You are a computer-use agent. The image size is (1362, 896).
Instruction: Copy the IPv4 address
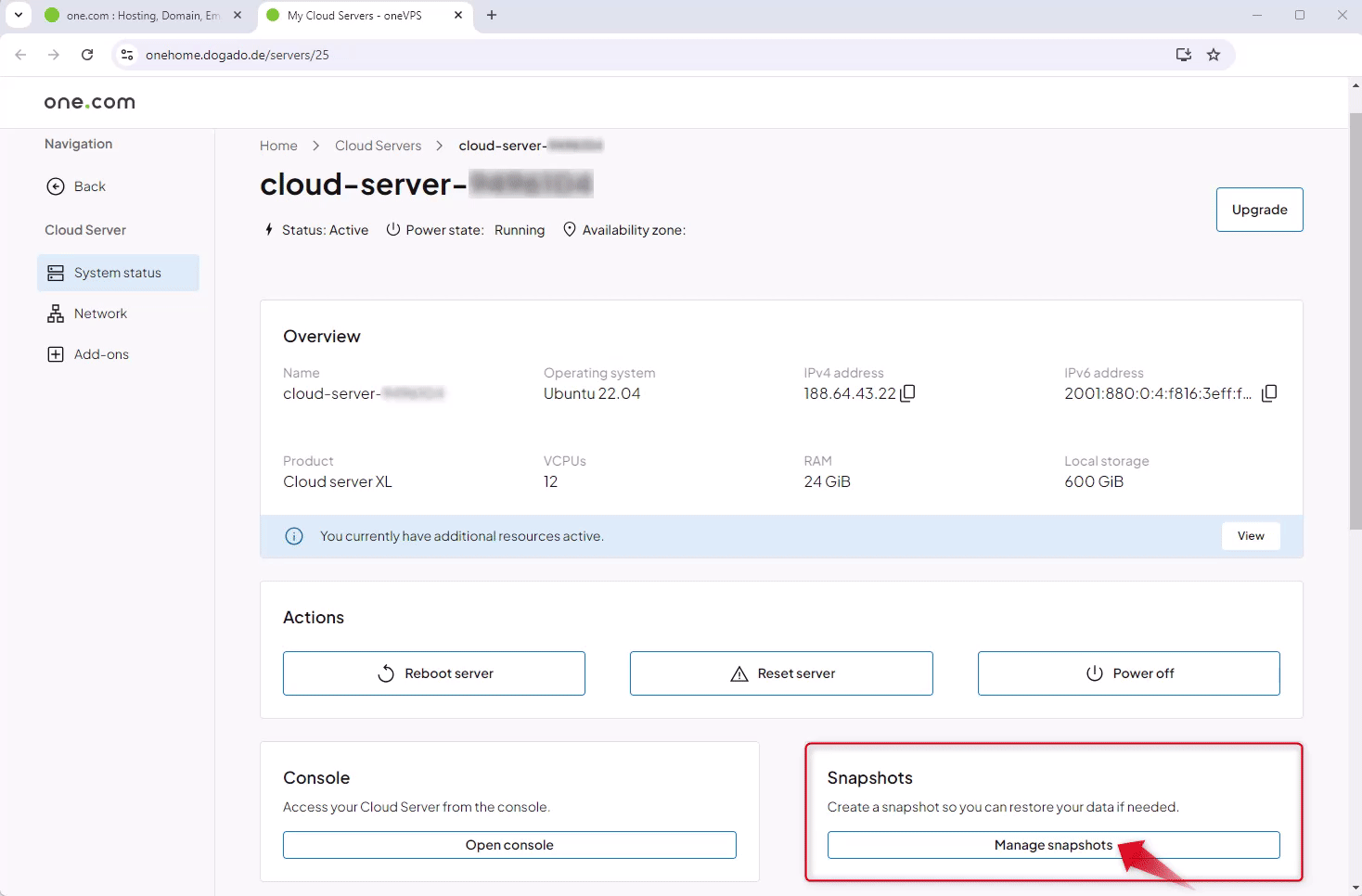[907, 392]
